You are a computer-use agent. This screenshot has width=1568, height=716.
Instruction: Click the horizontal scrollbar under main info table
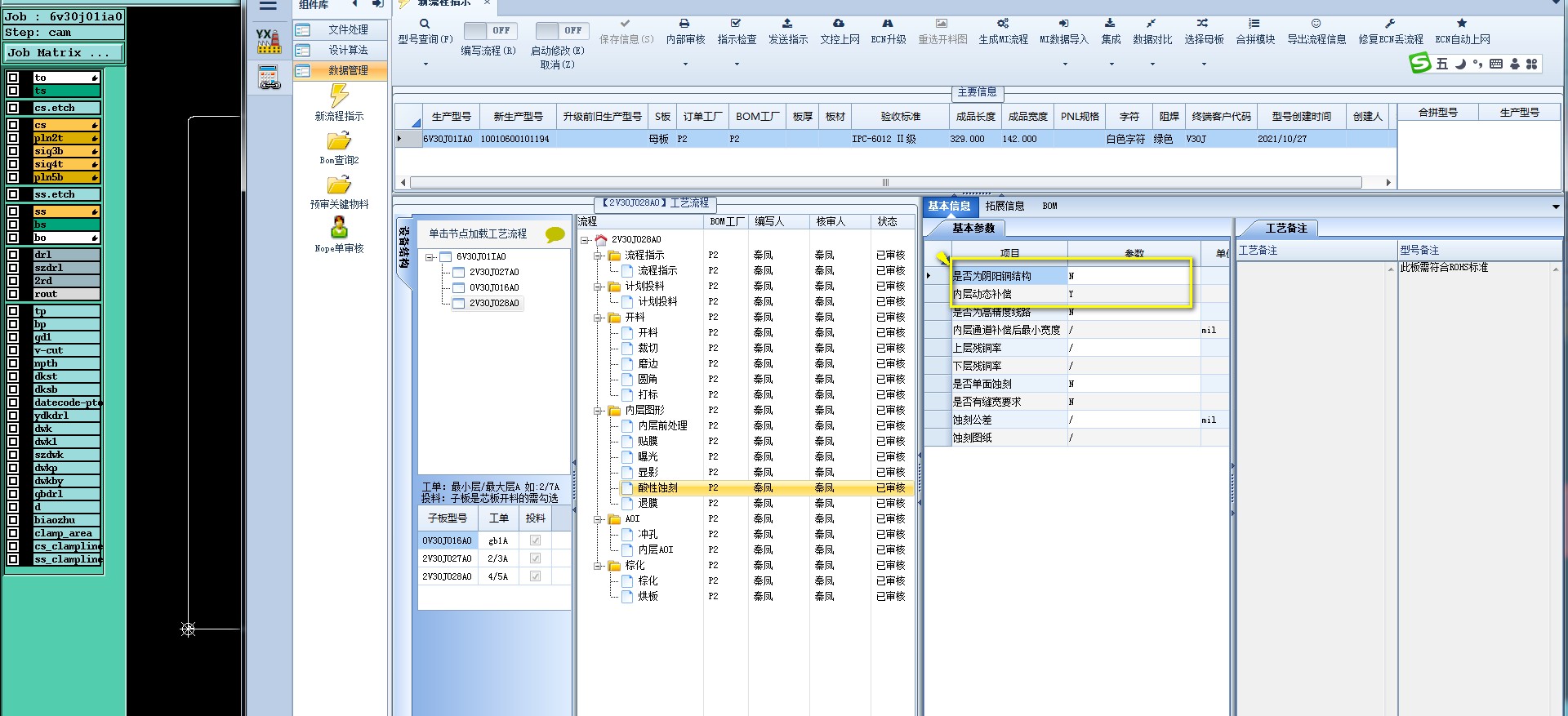click(885, 183)
